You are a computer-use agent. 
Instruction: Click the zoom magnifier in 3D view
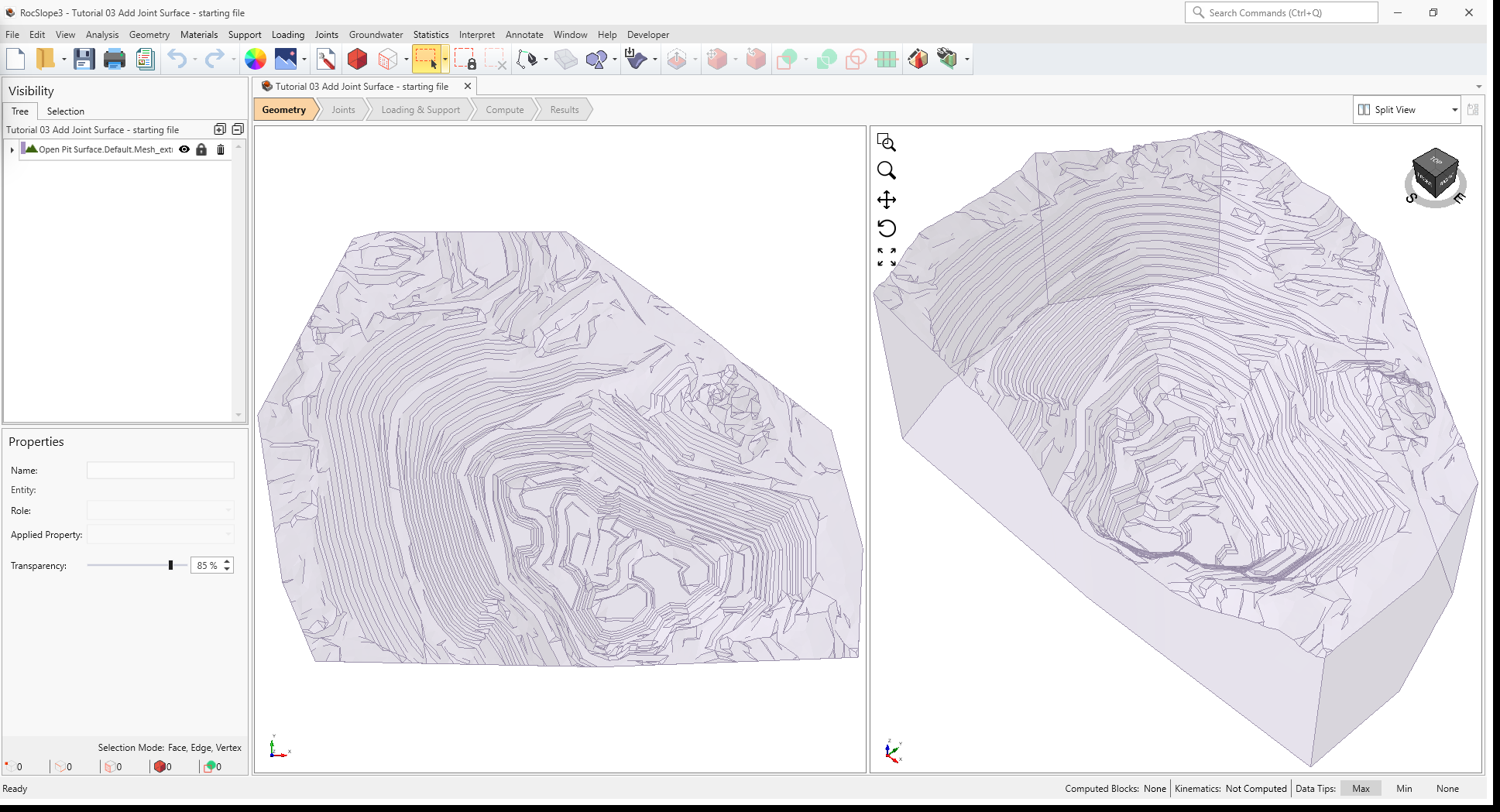(887, 170)
